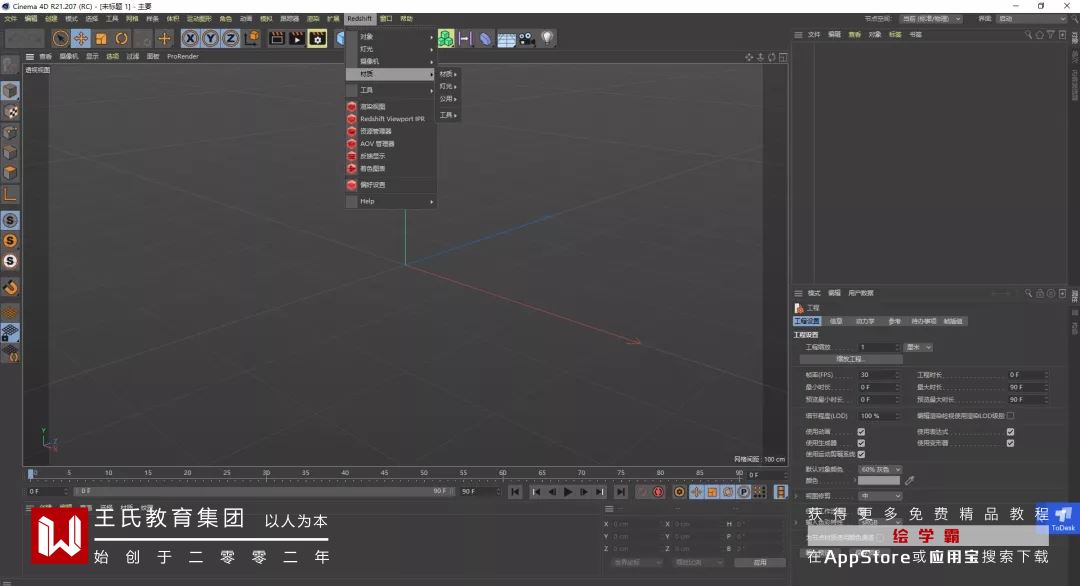Click the purple deformer bars icon
Image resolution: width=1080 pixels, height=586 pixels.
click(466, 39)
